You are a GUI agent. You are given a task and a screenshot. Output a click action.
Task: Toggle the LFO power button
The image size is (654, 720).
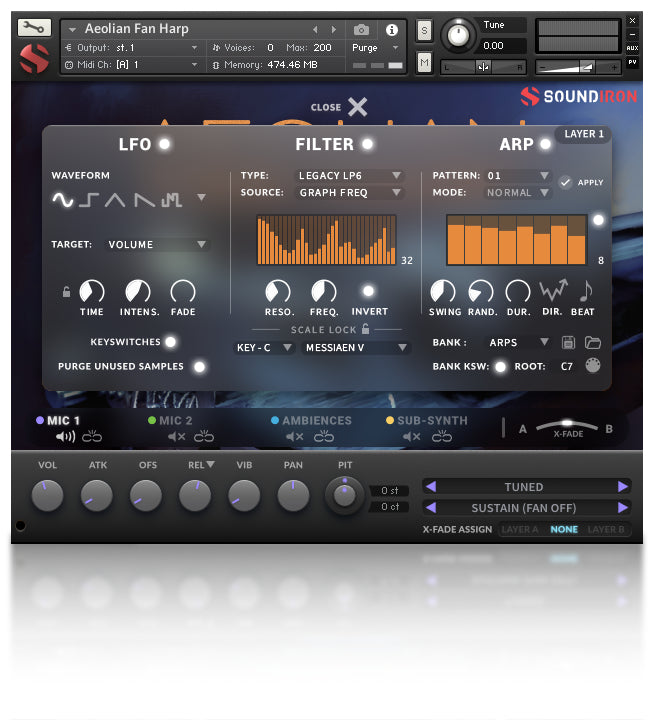164,144
